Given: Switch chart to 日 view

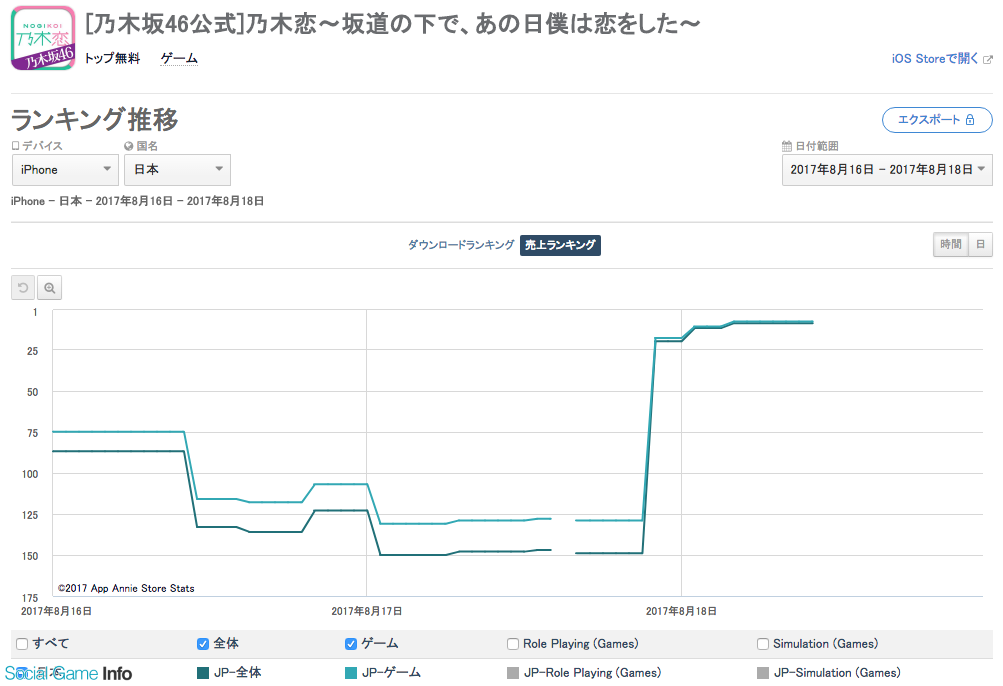Looking at the screenshot, I should click(981, 244).
